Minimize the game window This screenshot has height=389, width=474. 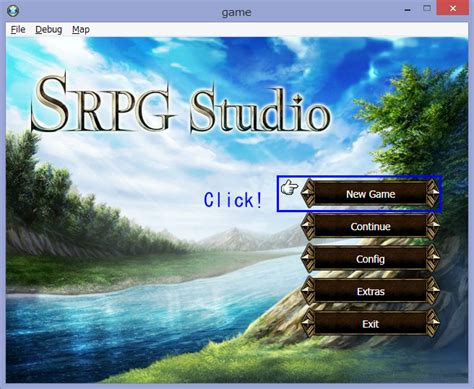pos(407,10)
